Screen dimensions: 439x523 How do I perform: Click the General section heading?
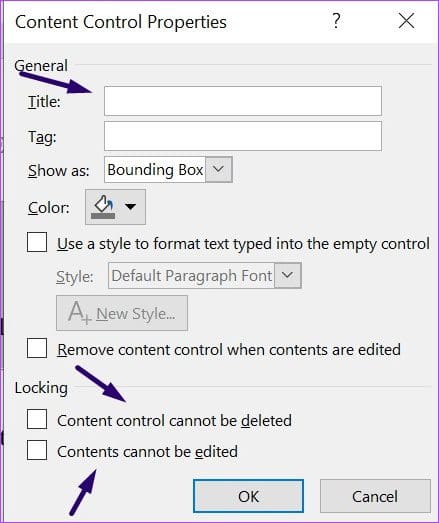point(41,65)
